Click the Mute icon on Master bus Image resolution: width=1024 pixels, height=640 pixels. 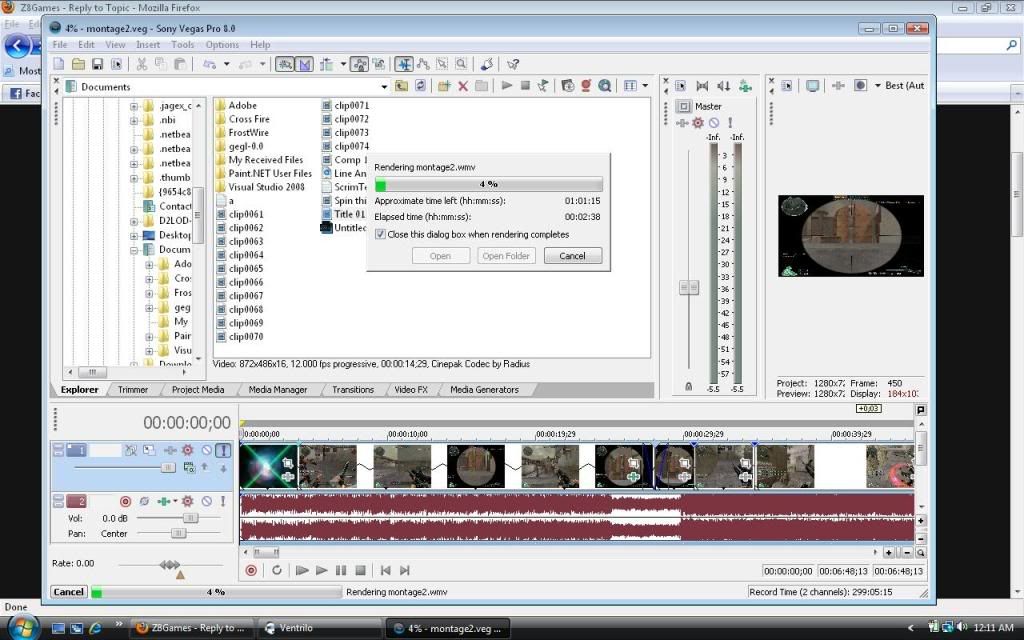[714, 123]
